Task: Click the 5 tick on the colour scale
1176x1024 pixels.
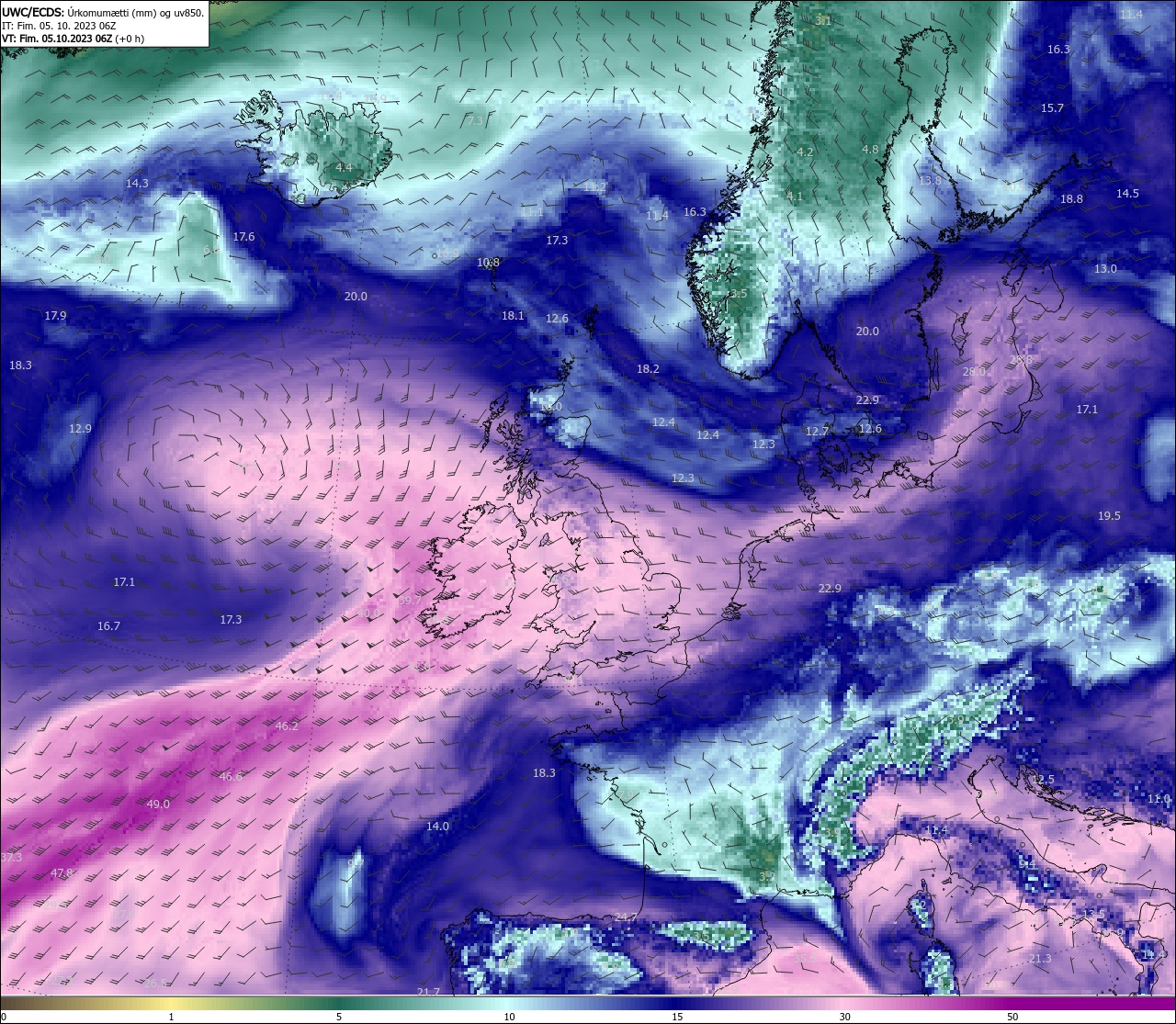Action: (x=339, y=1017)
